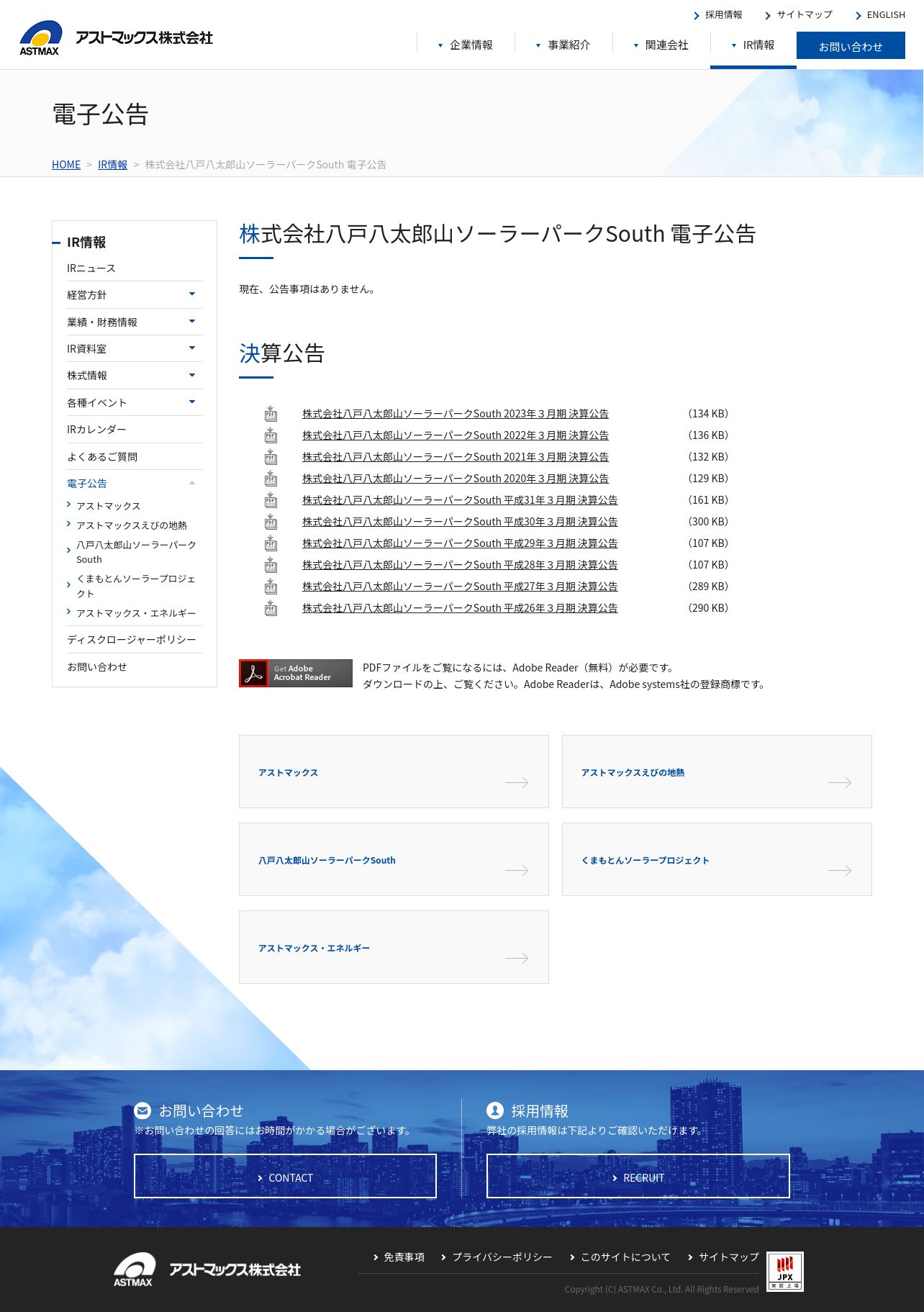Click arrow on アストマックス・エネルギー card
Viewport: 924px width, 1312px height.
pos(517,958)
